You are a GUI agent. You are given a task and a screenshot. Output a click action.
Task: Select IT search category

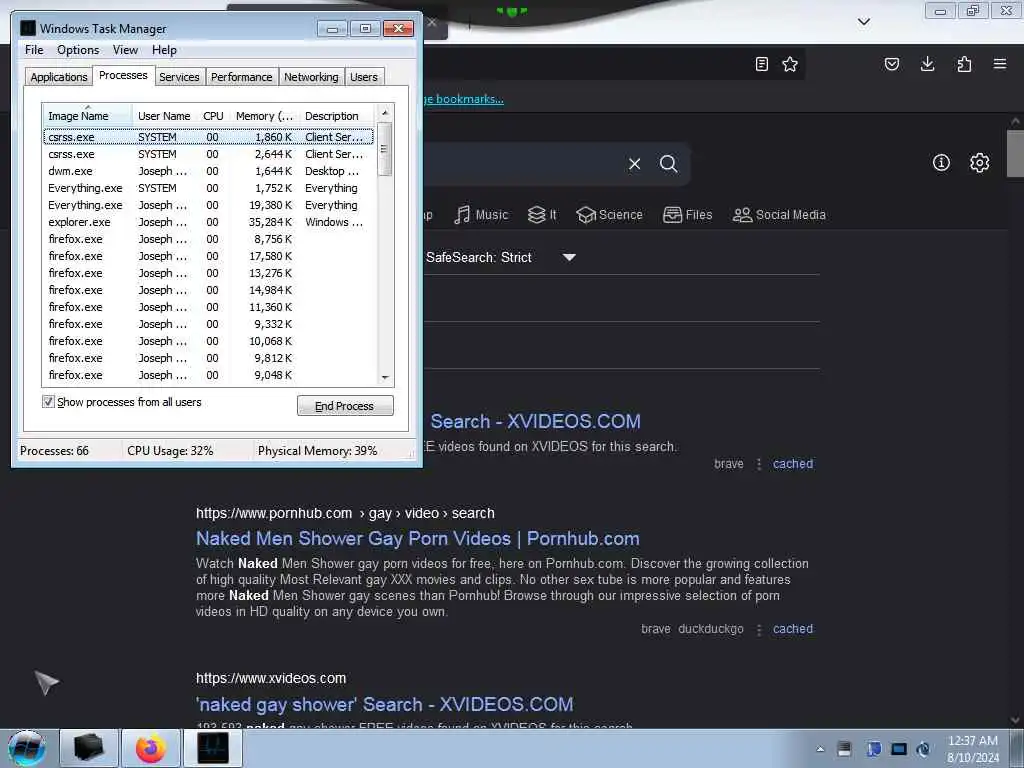pyautogui.click(x=542, y=215)
